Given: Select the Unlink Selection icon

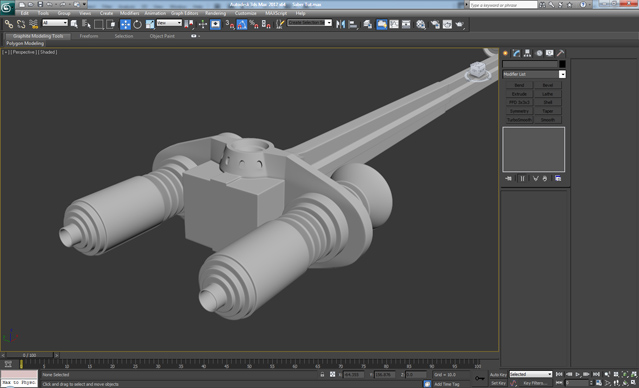Looking at the screenshot, I should 21,24.
